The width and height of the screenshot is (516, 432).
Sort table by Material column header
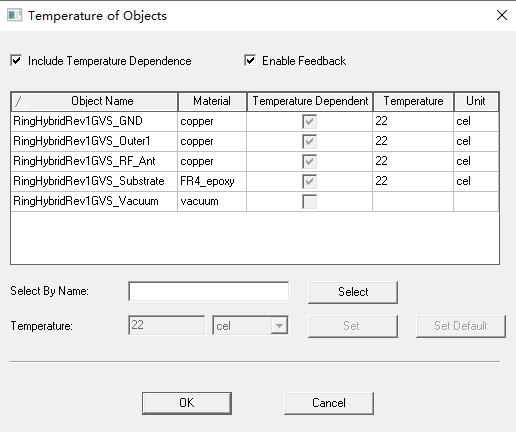point(212,101)
